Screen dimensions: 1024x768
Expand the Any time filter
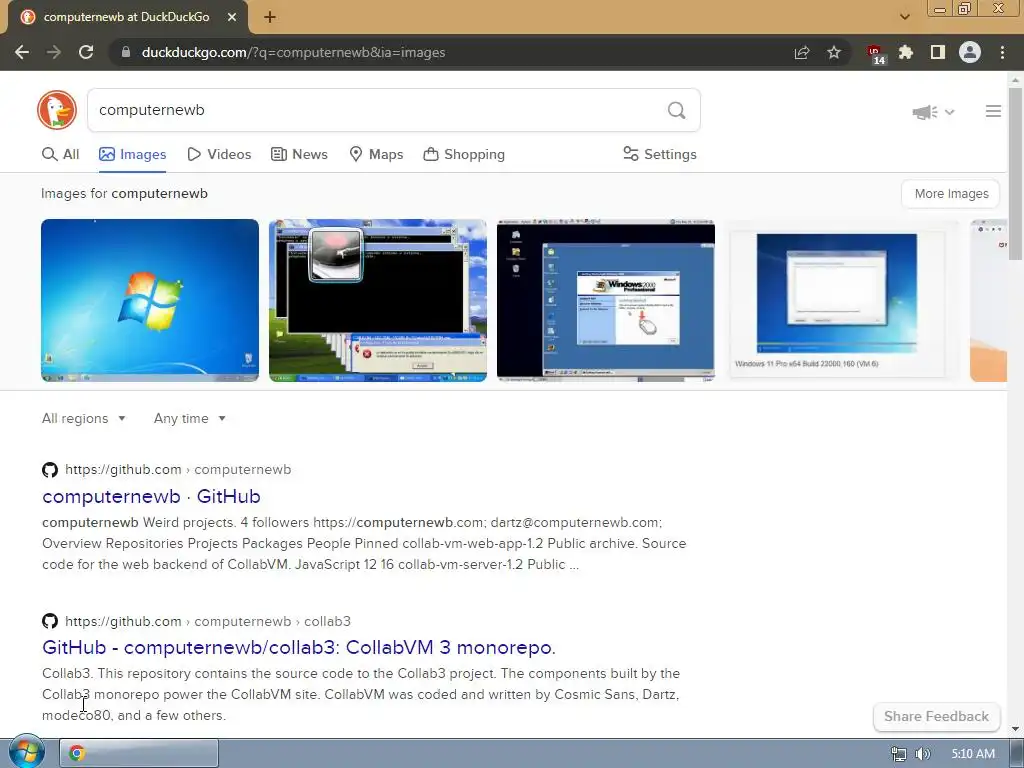[x=189, y=419]
